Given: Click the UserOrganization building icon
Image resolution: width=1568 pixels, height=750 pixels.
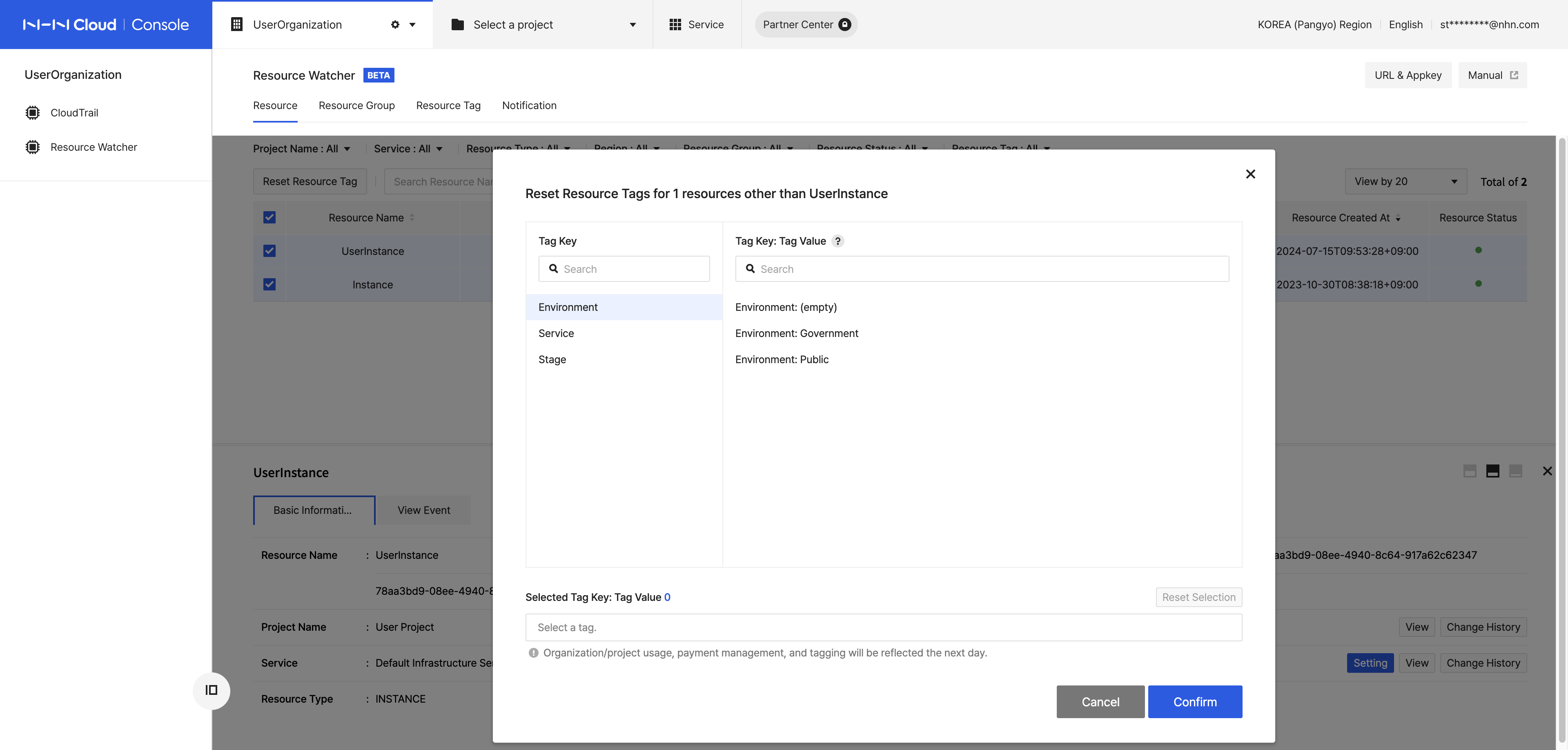Looking at the screenshot, I should (237, 25).
